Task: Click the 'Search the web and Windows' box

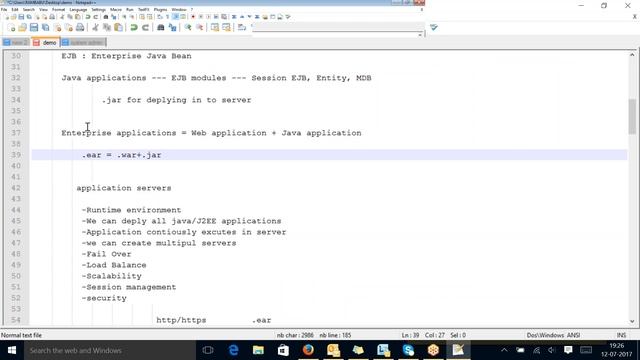Action: coord(110,350)
